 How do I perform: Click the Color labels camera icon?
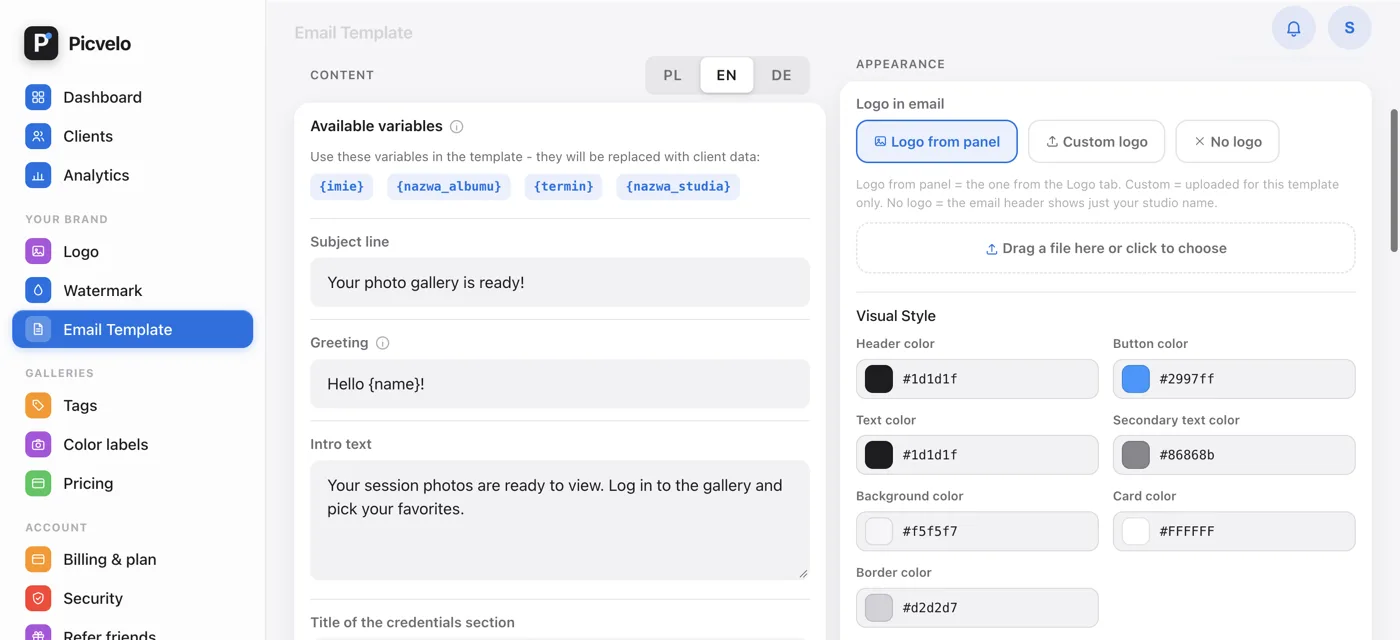(38, 445)
